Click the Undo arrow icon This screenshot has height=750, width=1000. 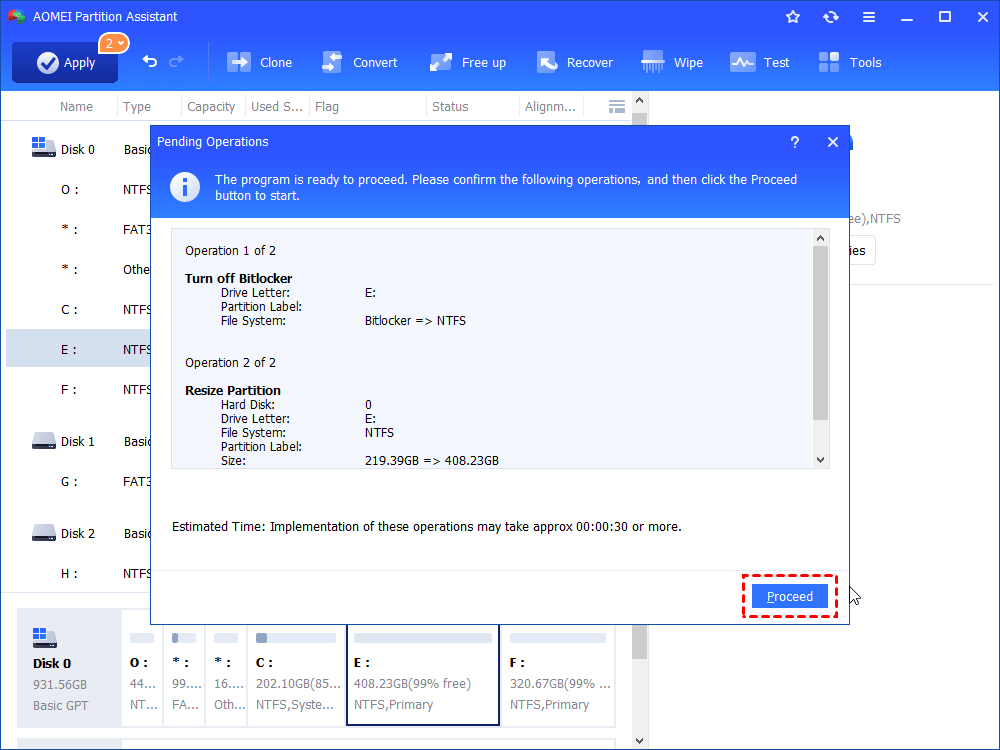(150, 62)
